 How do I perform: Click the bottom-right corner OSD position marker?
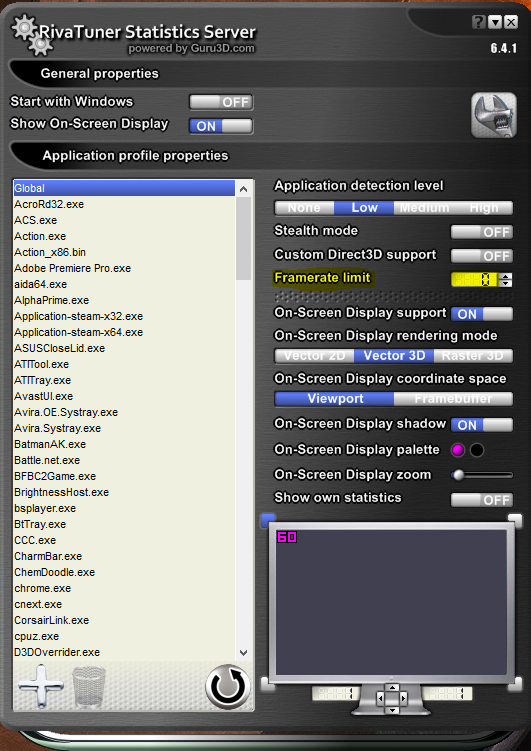pos(515,684)
